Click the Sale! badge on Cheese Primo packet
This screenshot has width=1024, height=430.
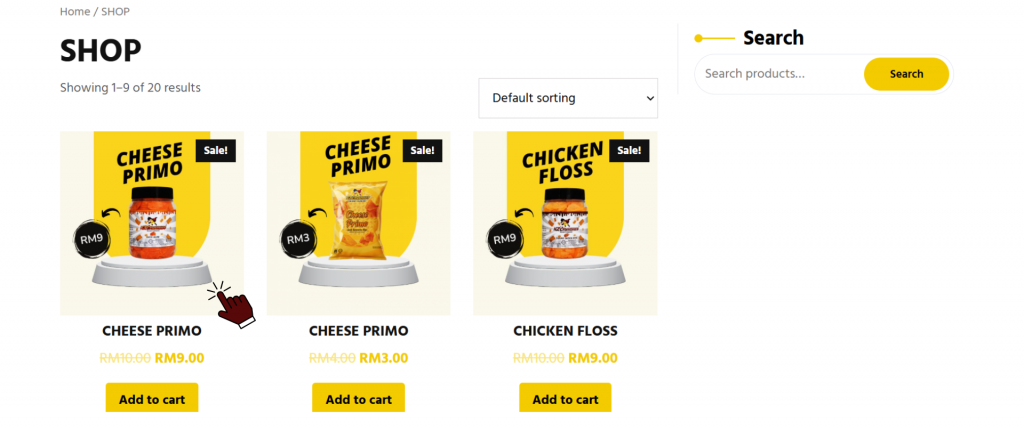point(422,150)
